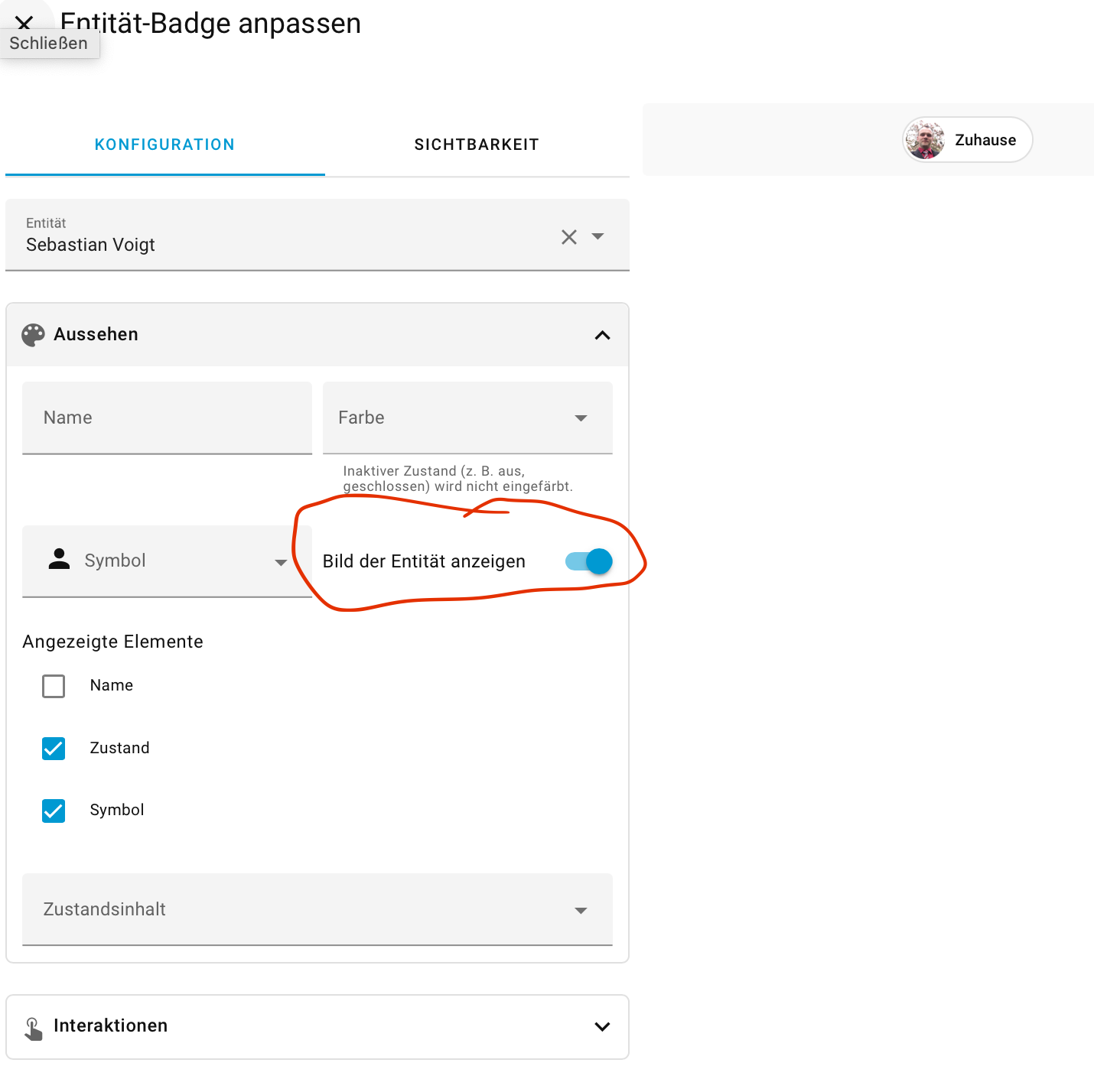Collapse the Aussehen section chevron
This screenshot has width=1094, height=1092.
click(x=603, y=335)
